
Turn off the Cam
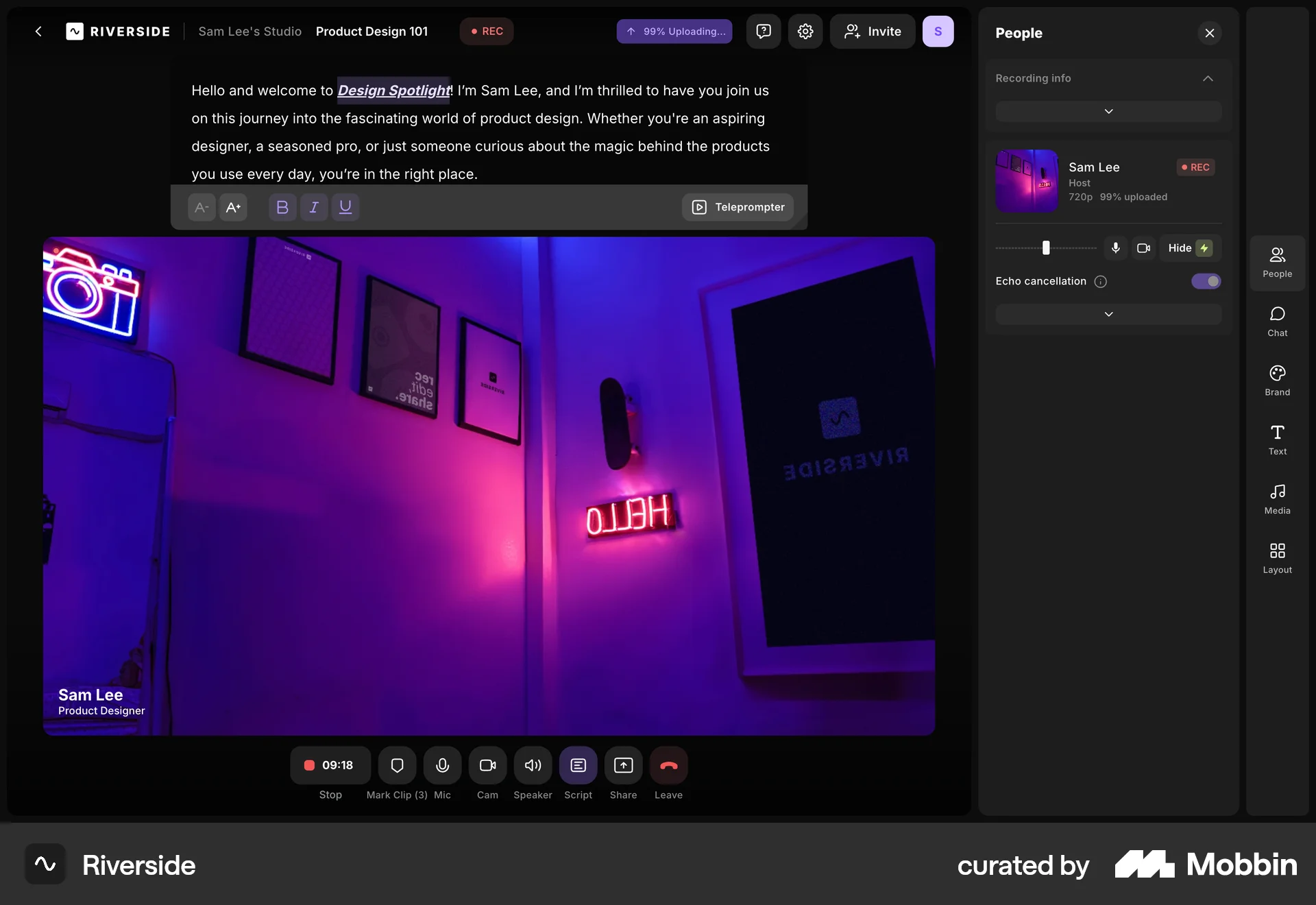(487, 766)
